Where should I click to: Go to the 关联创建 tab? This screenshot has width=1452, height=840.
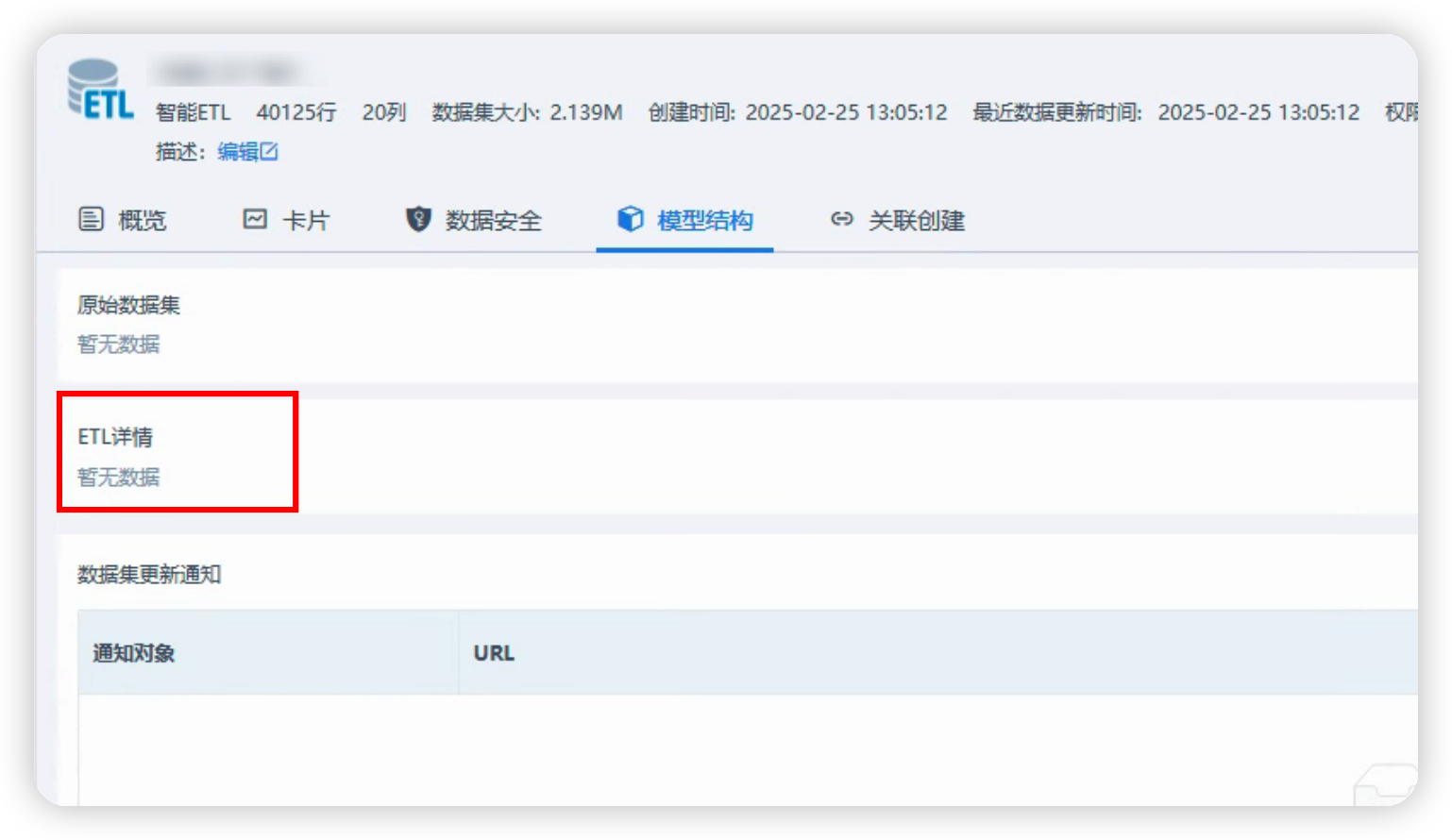(897, 220)
